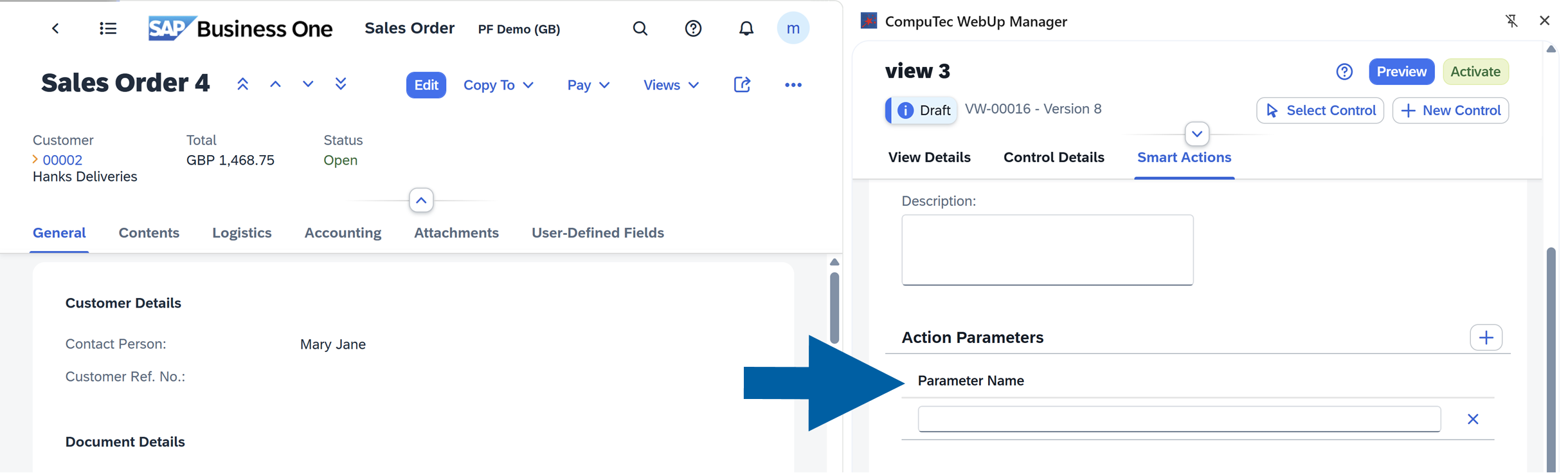This screenshot has height=473, width=1568.
Task: Remove the parameter row with X
Action: click(1473, 420)
